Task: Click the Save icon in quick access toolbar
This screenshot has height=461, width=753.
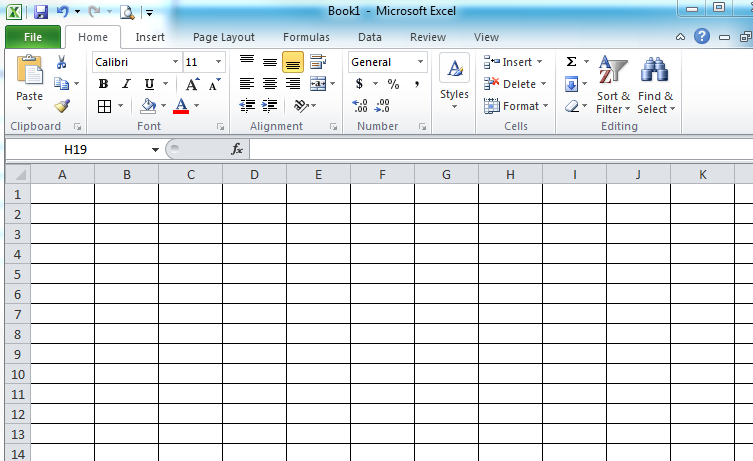Action: click(x=41, y=12)
